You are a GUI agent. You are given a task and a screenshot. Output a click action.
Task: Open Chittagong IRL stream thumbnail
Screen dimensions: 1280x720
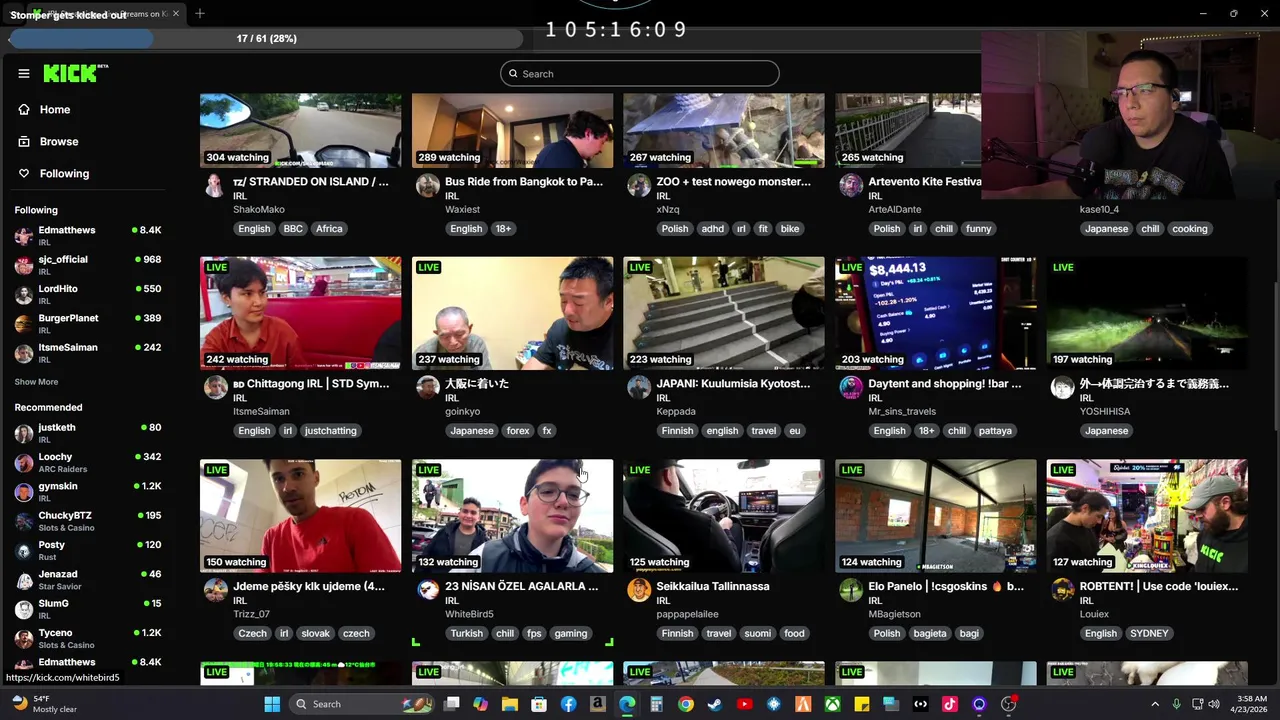click(x=300, y=313)
